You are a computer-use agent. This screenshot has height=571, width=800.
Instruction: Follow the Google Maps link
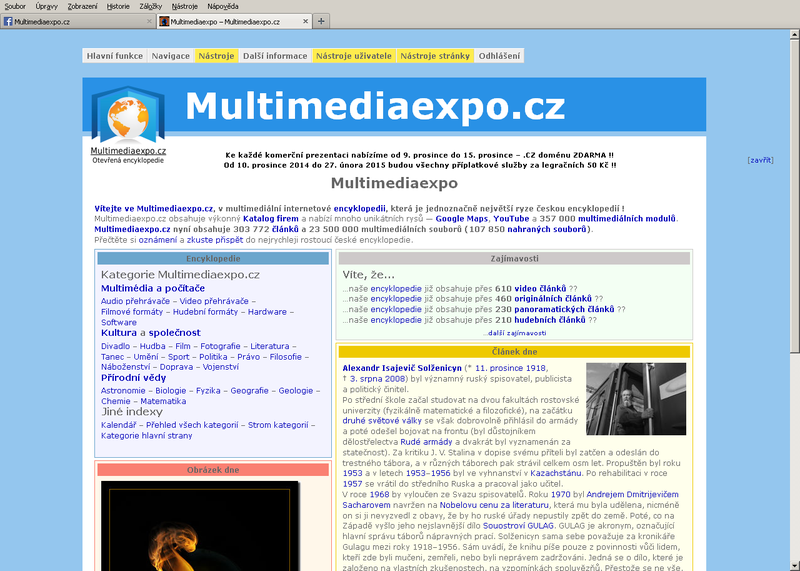click(x=461, y=219)
